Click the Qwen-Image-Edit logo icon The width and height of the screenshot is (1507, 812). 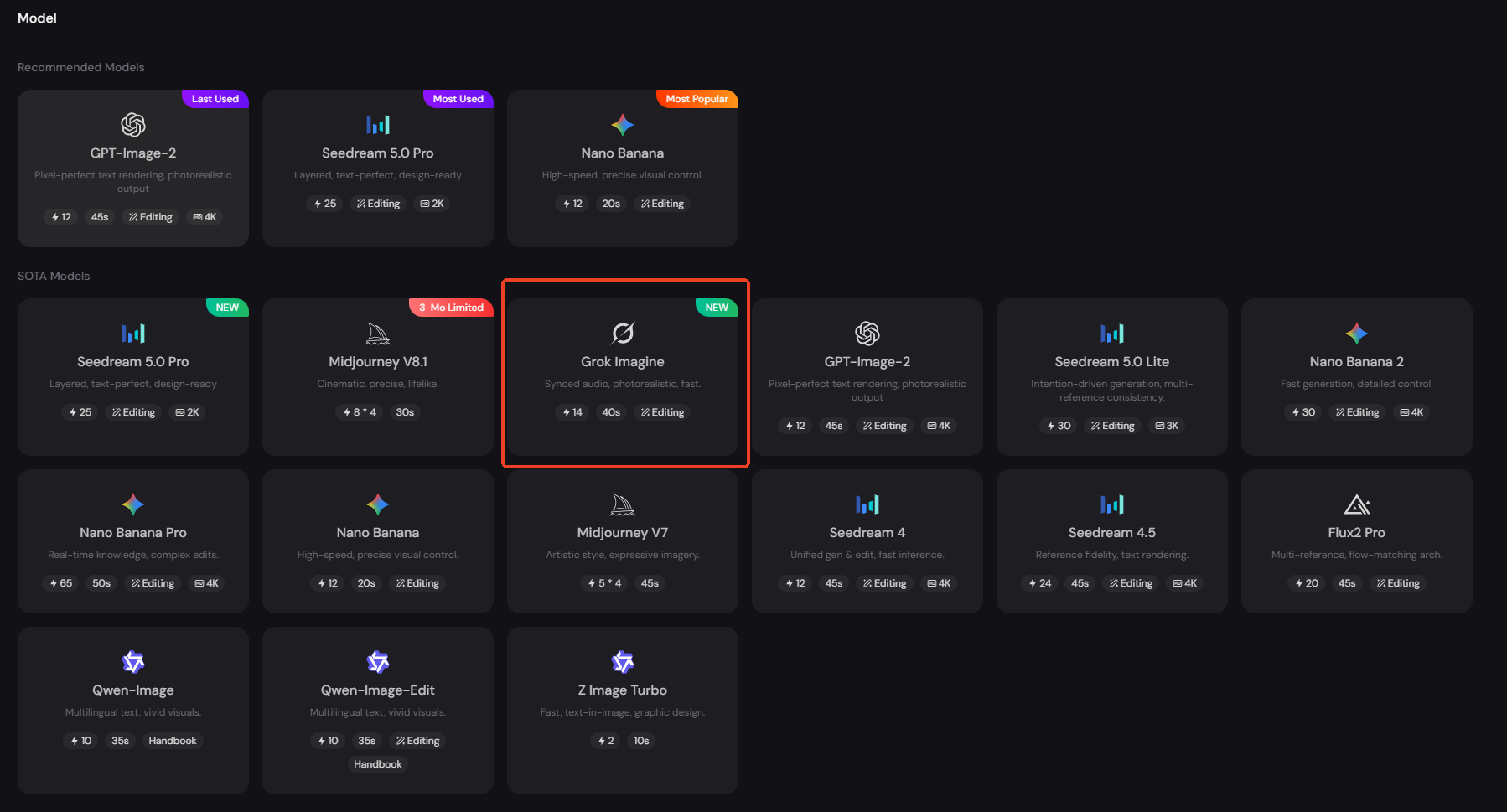tap(378, 662)
